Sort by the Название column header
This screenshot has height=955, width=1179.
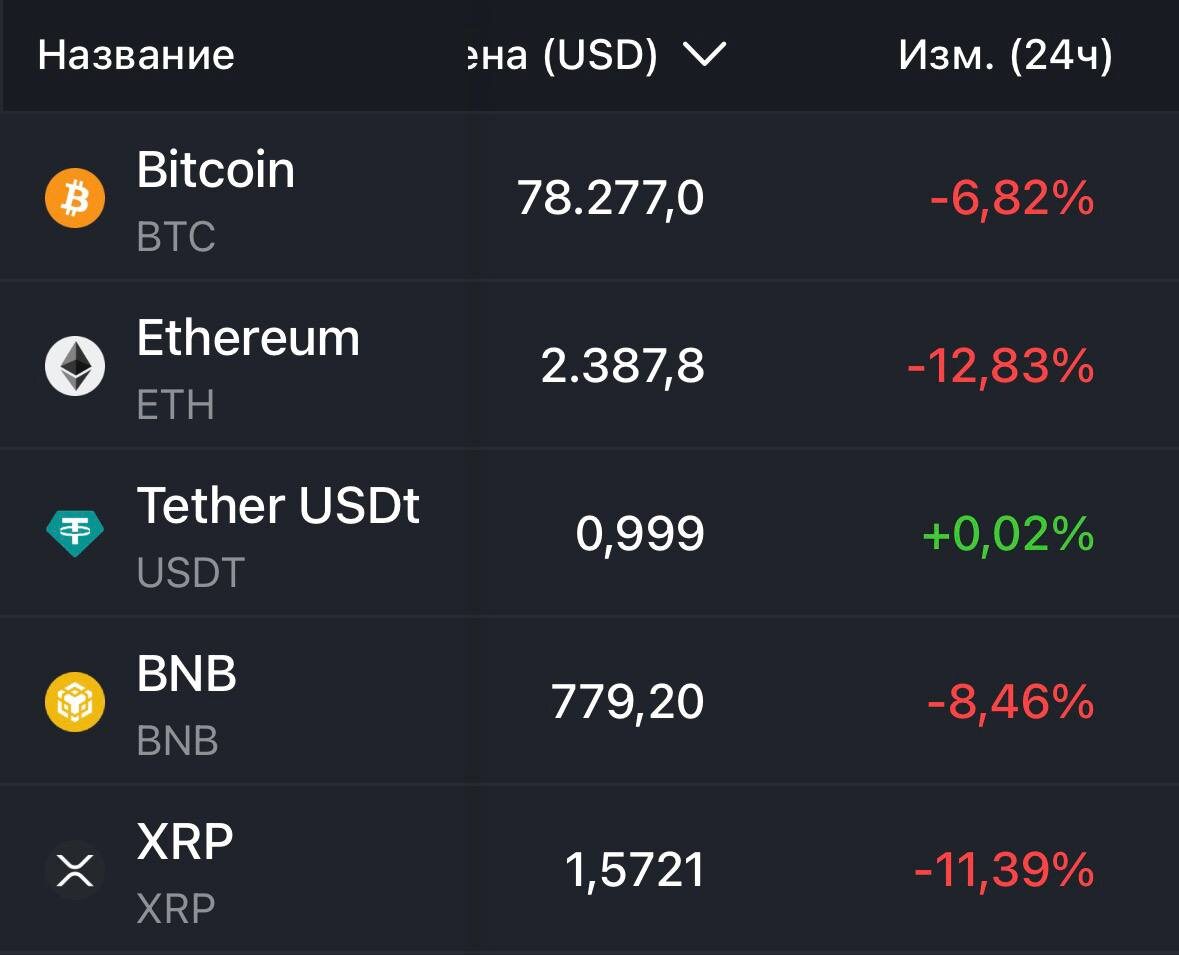click(x=136, y=56)
